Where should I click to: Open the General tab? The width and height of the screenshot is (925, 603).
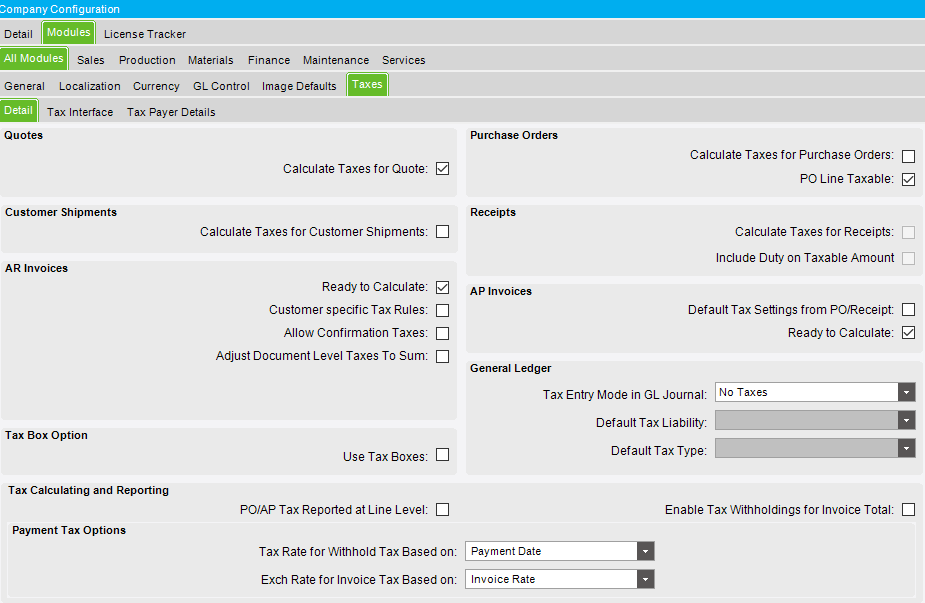pyautogui.click(x=24, y=86)
